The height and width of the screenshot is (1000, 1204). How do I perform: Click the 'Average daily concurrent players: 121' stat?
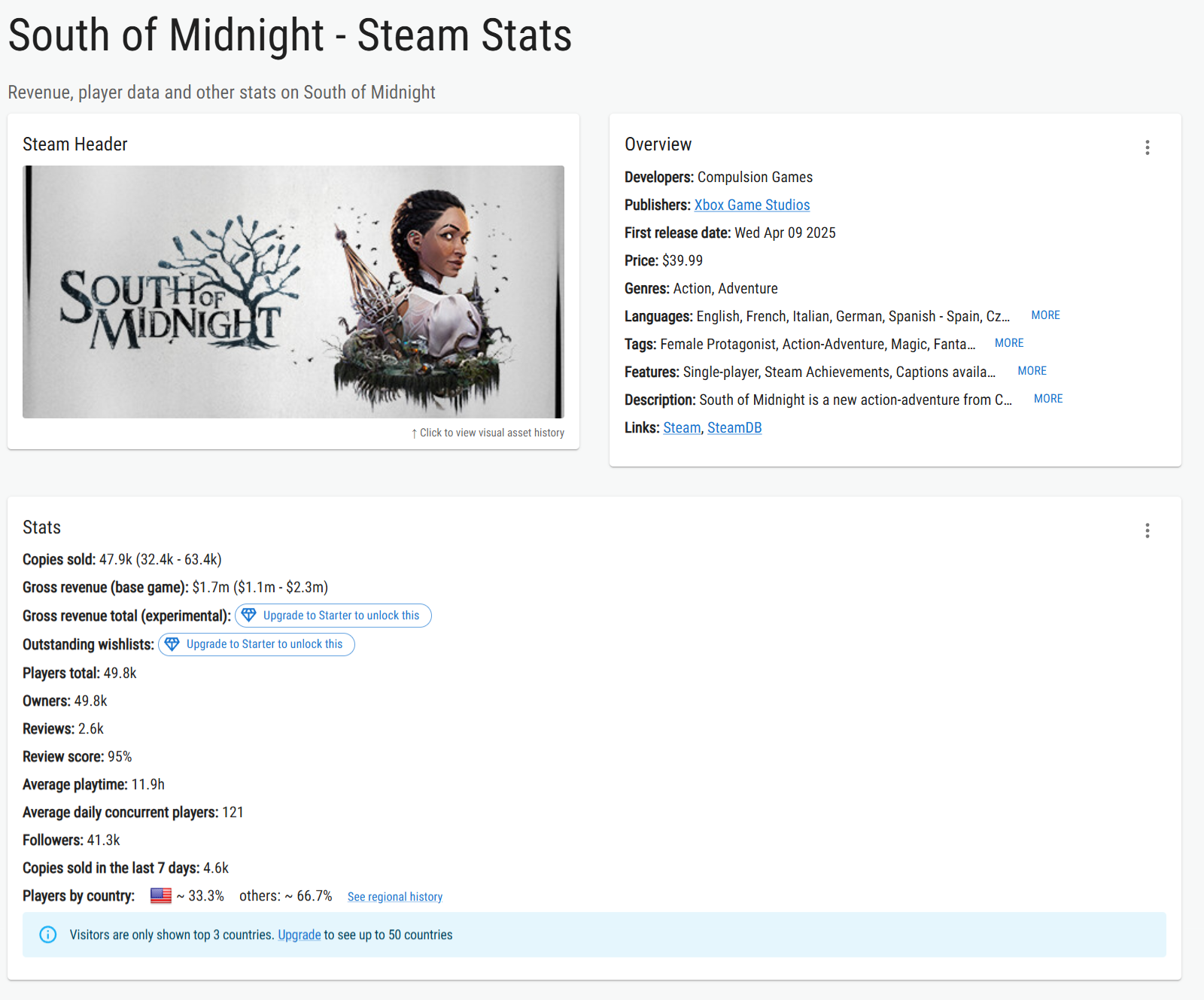coord(133,812)
